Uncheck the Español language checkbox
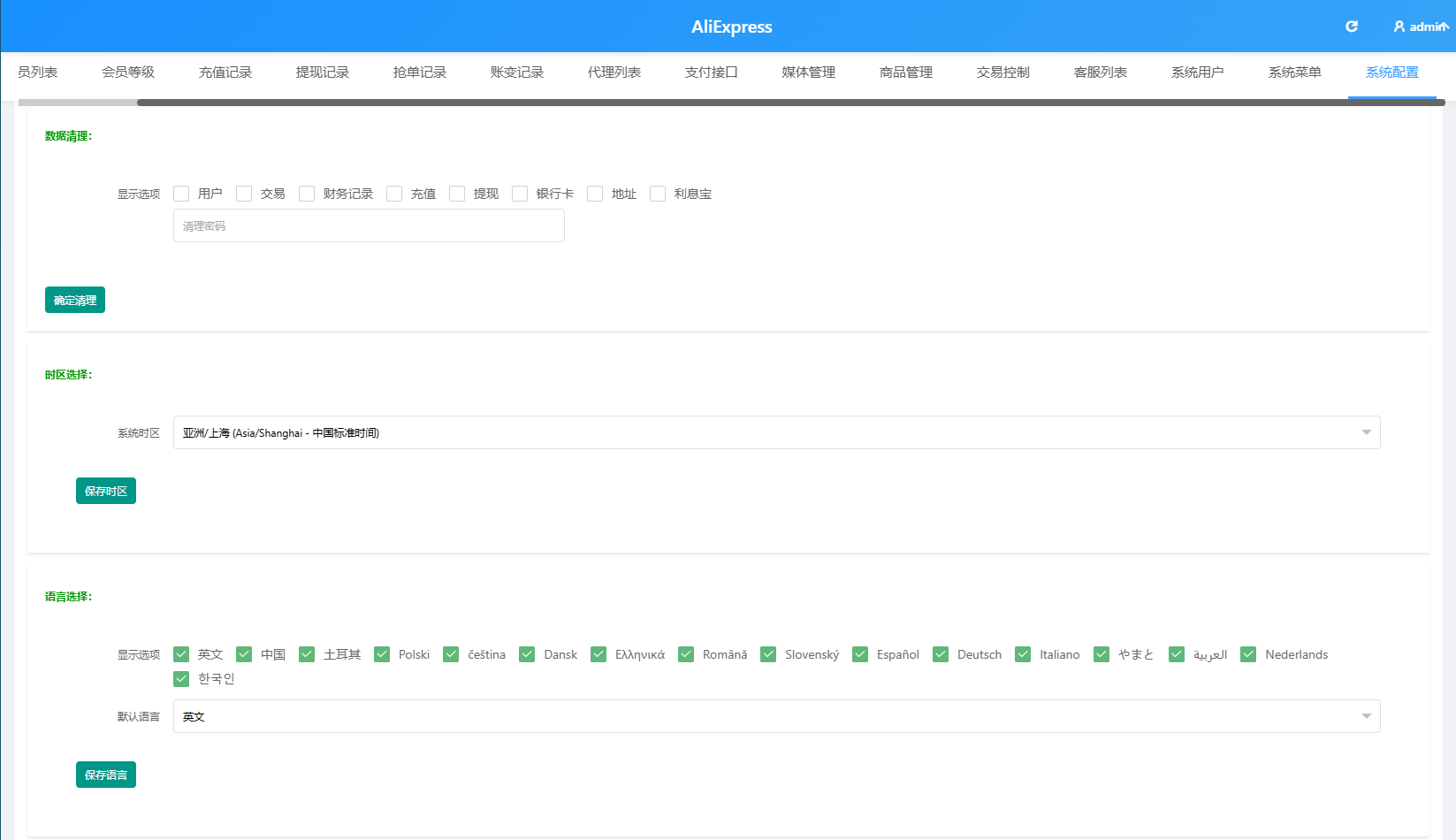Screen dimensions: 1456x840 [x=860, y=654]
